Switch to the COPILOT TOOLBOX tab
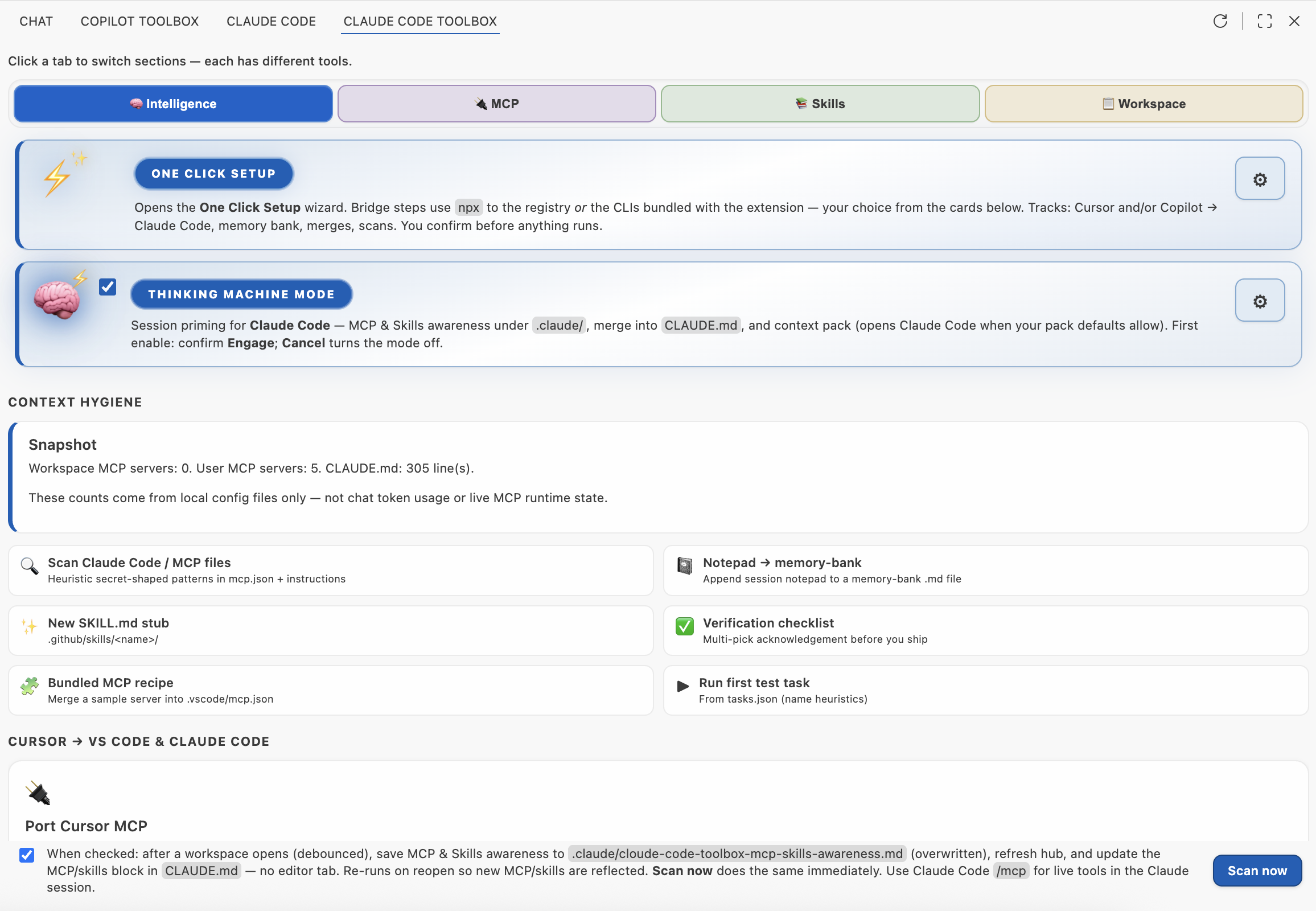Viewport: 1316px width, 911px height. click(140, 21)
